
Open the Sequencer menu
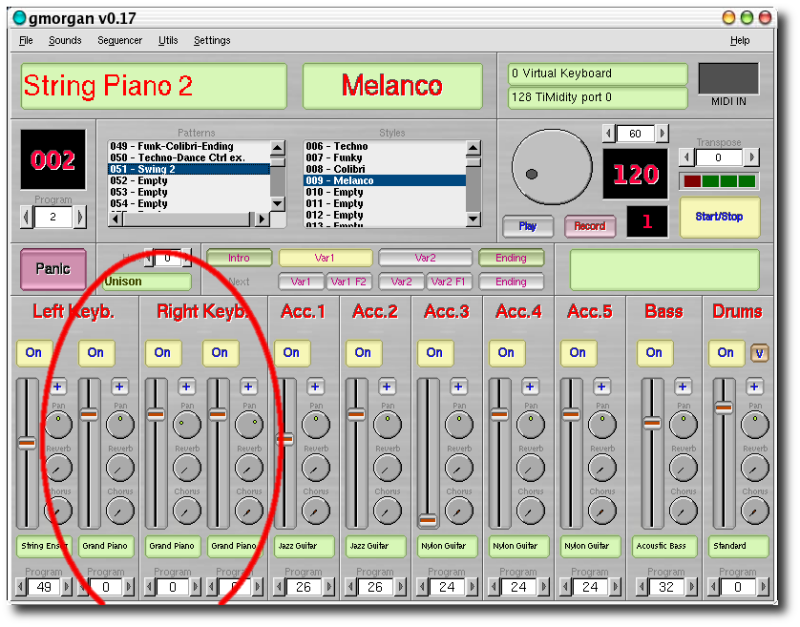tap(119, 40)
